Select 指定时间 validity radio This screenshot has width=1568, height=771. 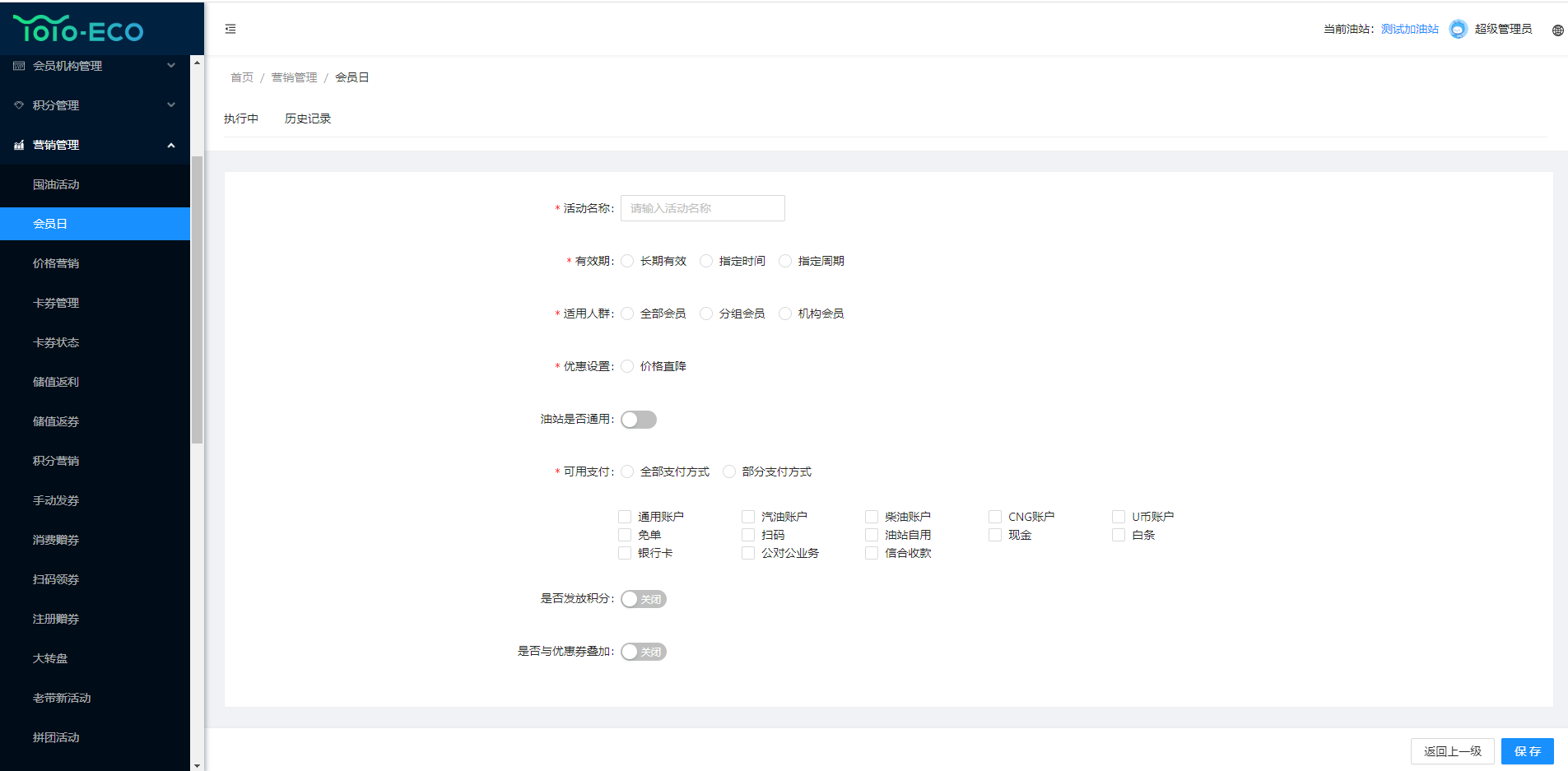point(706,261)
